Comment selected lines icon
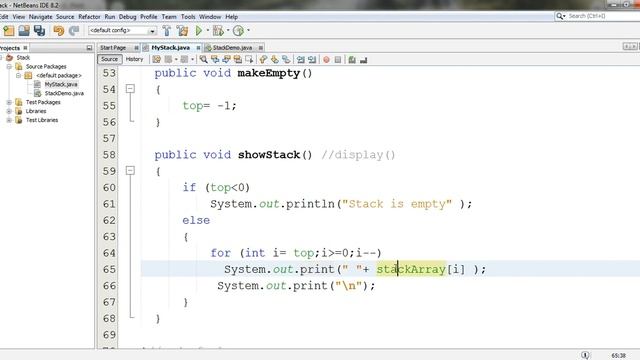 click(x=352, y=60)
